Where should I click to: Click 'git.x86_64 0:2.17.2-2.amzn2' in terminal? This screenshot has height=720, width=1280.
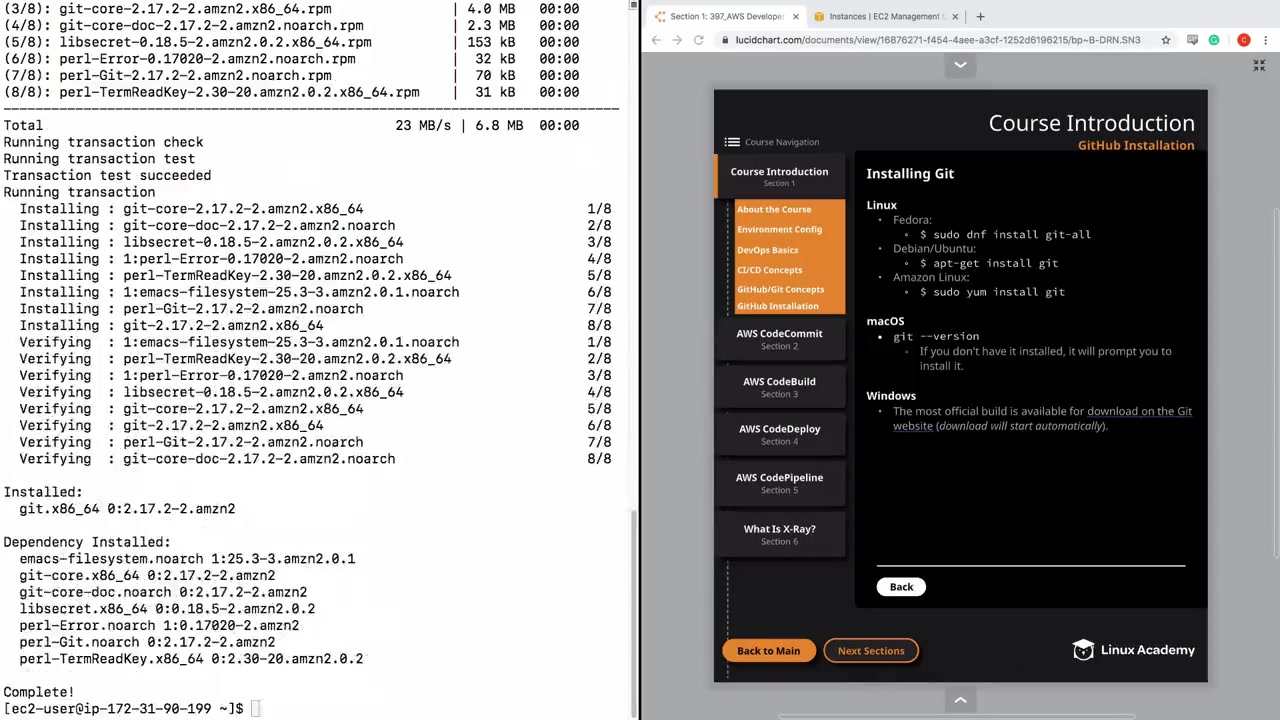pyautogui.click(x=127, y=509)
